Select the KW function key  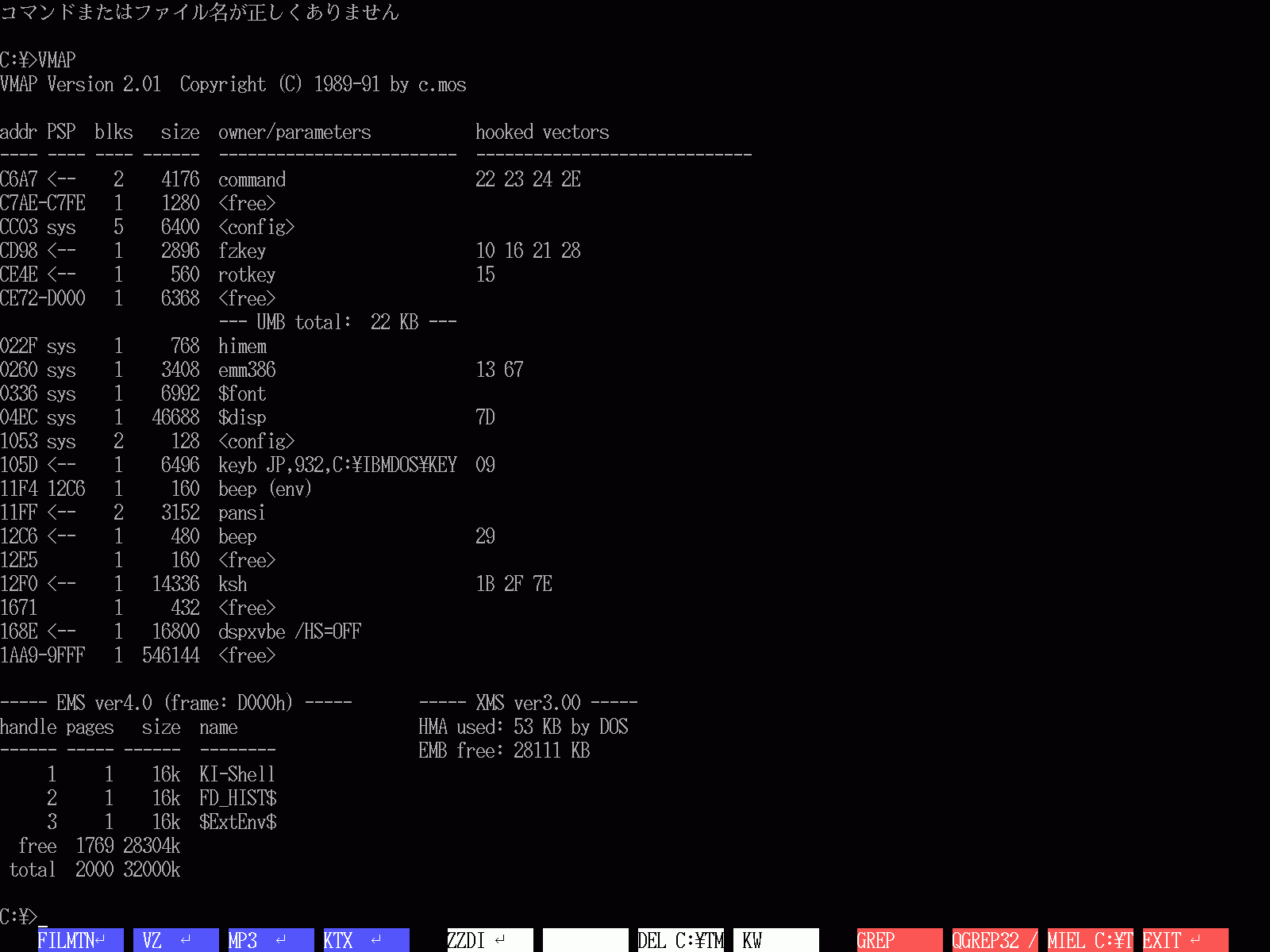(775, 940)
